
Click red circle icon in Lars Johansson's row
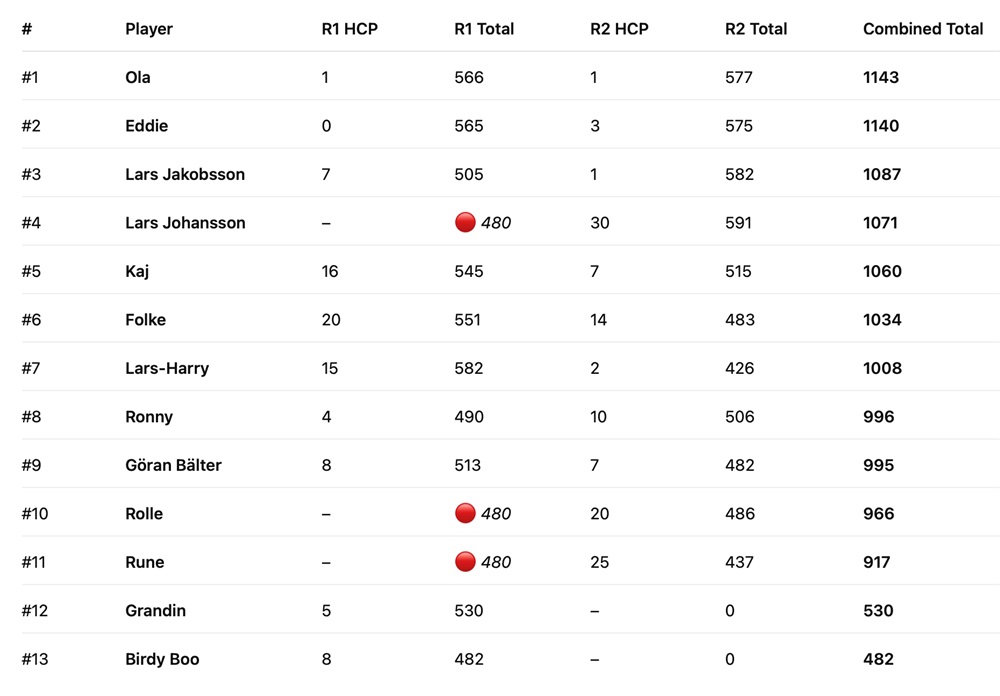[x=465, y=223]
